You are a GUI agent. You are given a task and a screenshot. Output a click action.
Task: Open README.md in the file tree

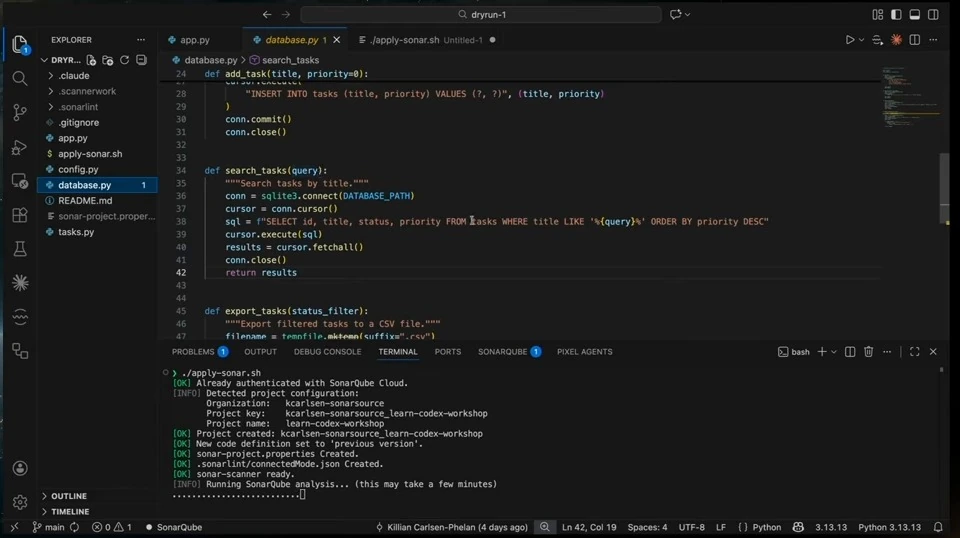coord(97,201)
